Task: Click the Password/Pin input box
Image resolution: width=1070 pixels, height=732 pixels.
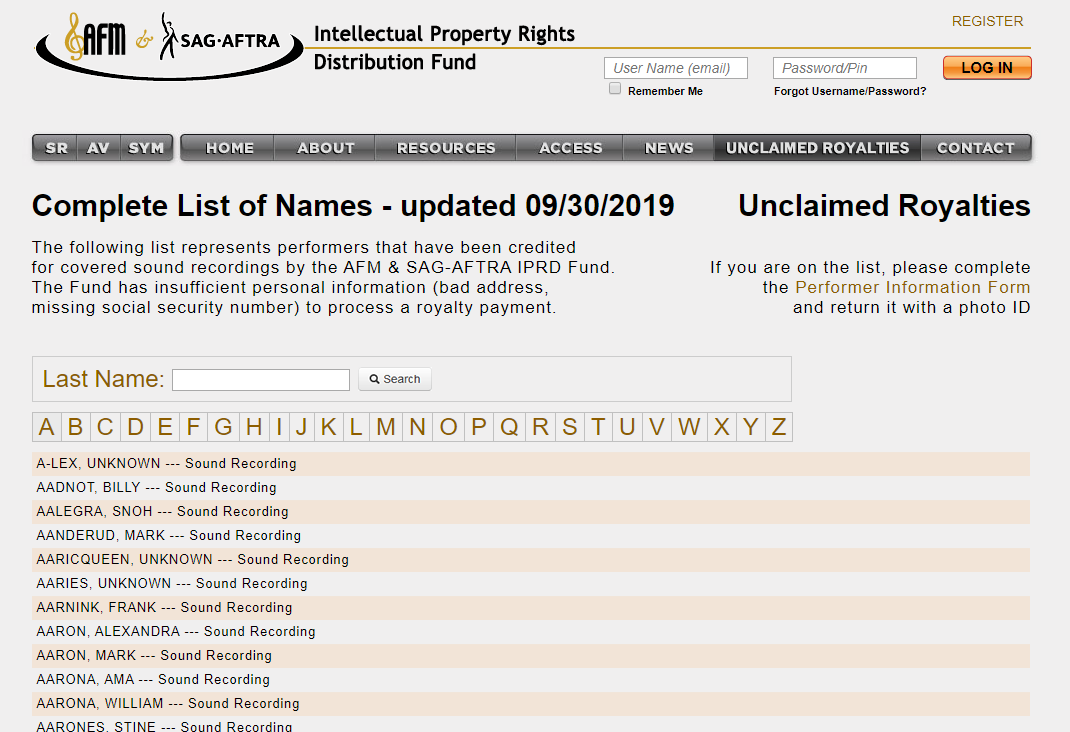Action: (844, 67)
